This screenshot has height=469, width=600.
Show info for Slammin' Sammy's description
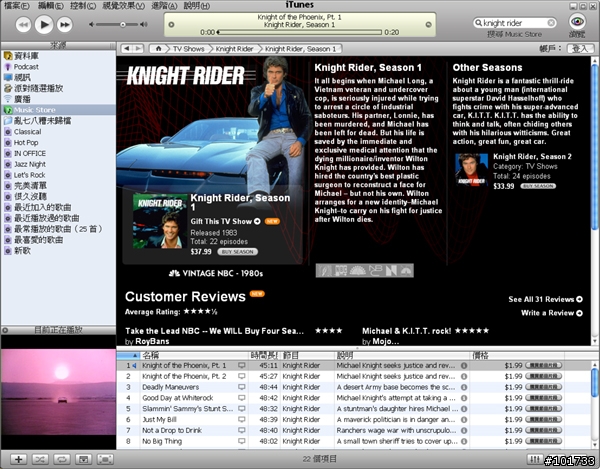[464, 409]
